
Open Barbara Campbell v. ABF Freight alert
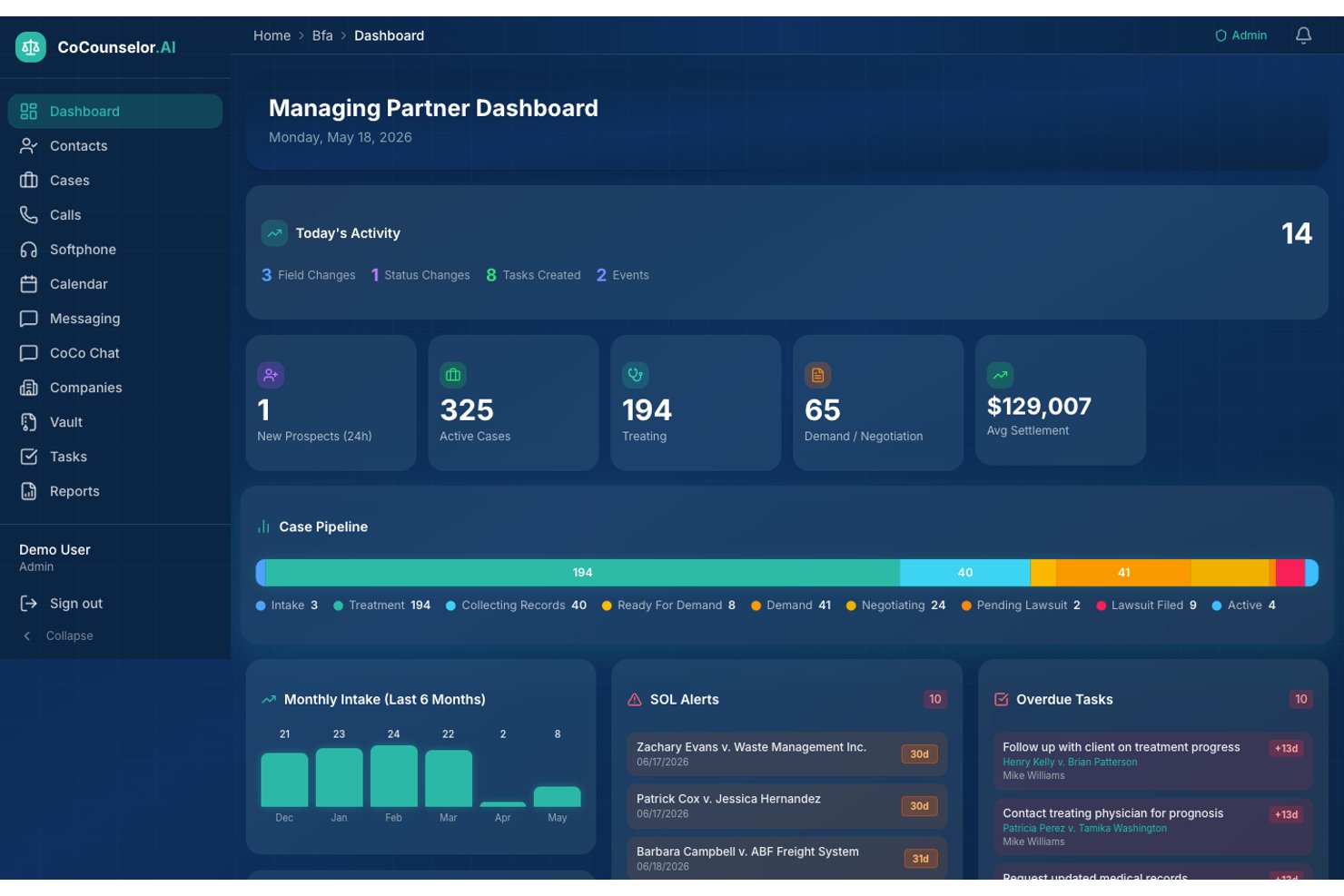click(786, 858)
